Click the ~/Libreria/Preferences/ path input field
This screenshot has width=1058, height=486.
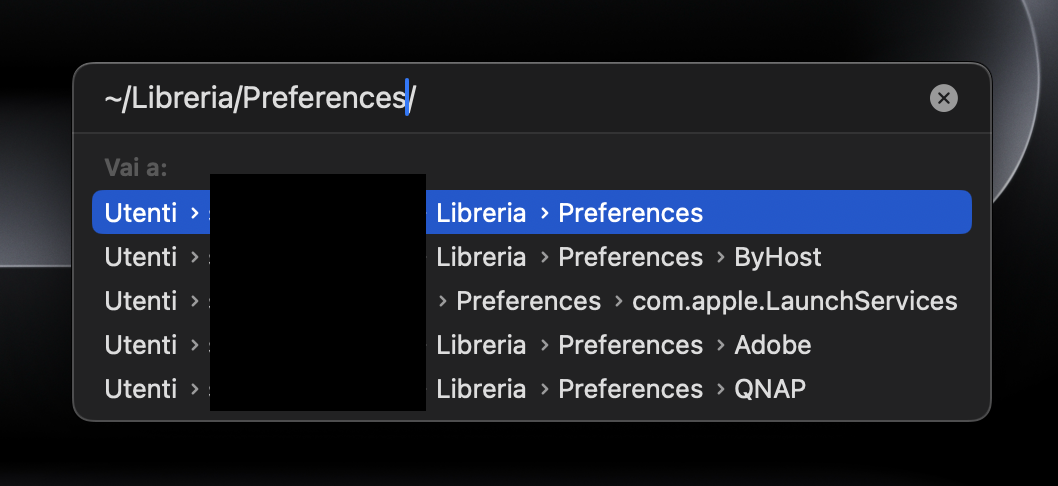click(500, 98)
